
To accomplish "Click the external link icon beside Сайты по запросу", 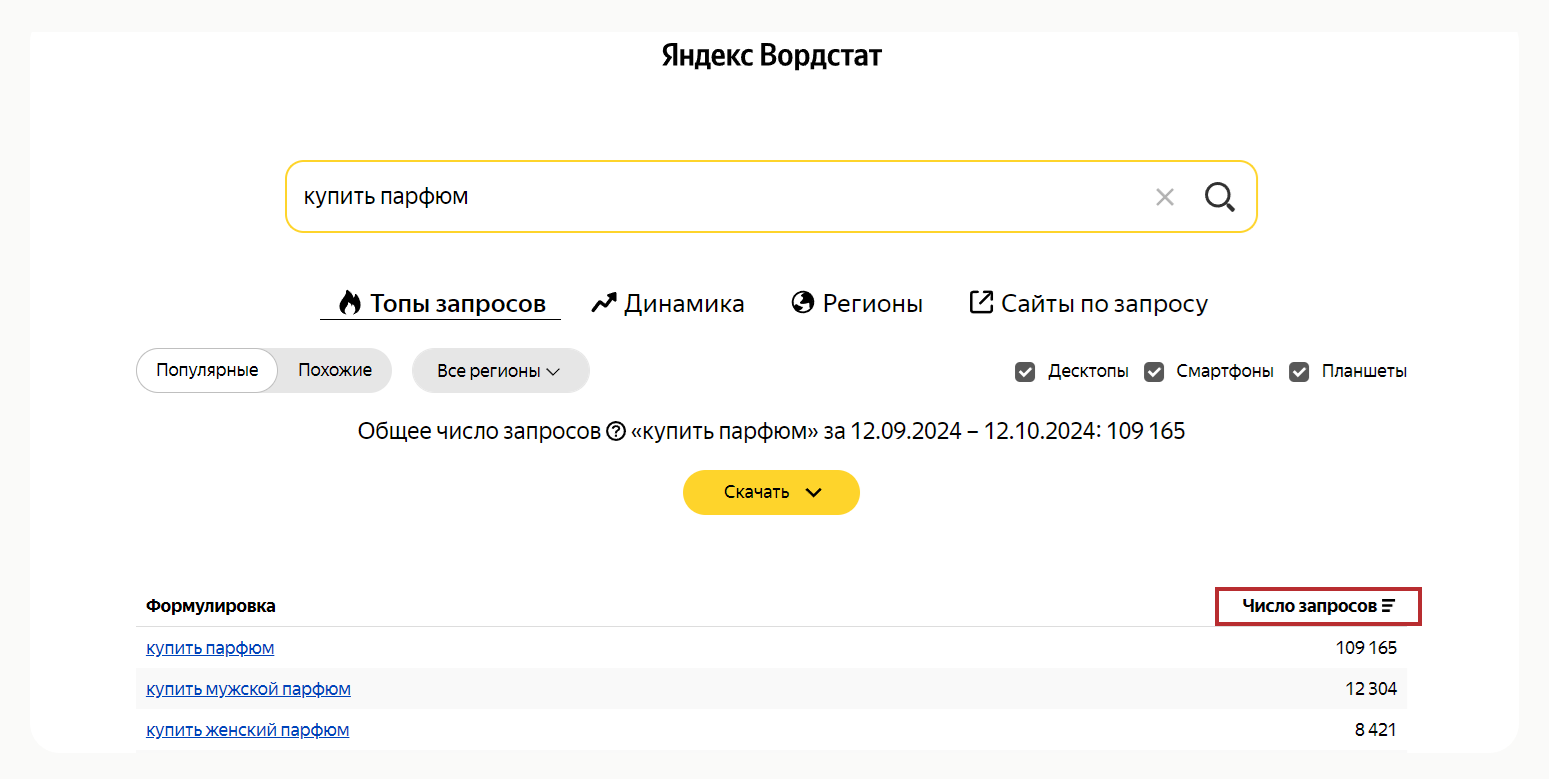I will coord(981,301).
